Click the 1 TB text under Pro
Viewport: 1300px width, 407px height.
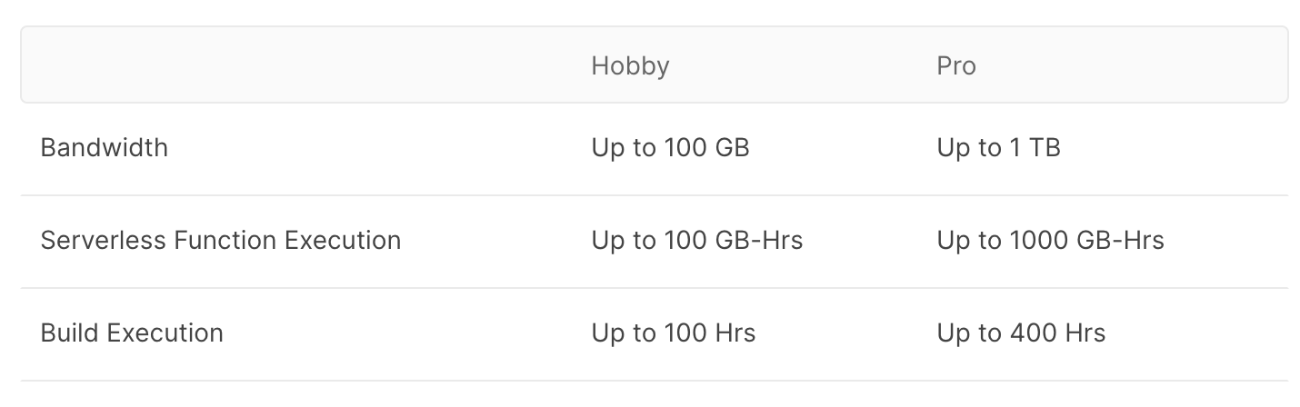coord(1034,149)
